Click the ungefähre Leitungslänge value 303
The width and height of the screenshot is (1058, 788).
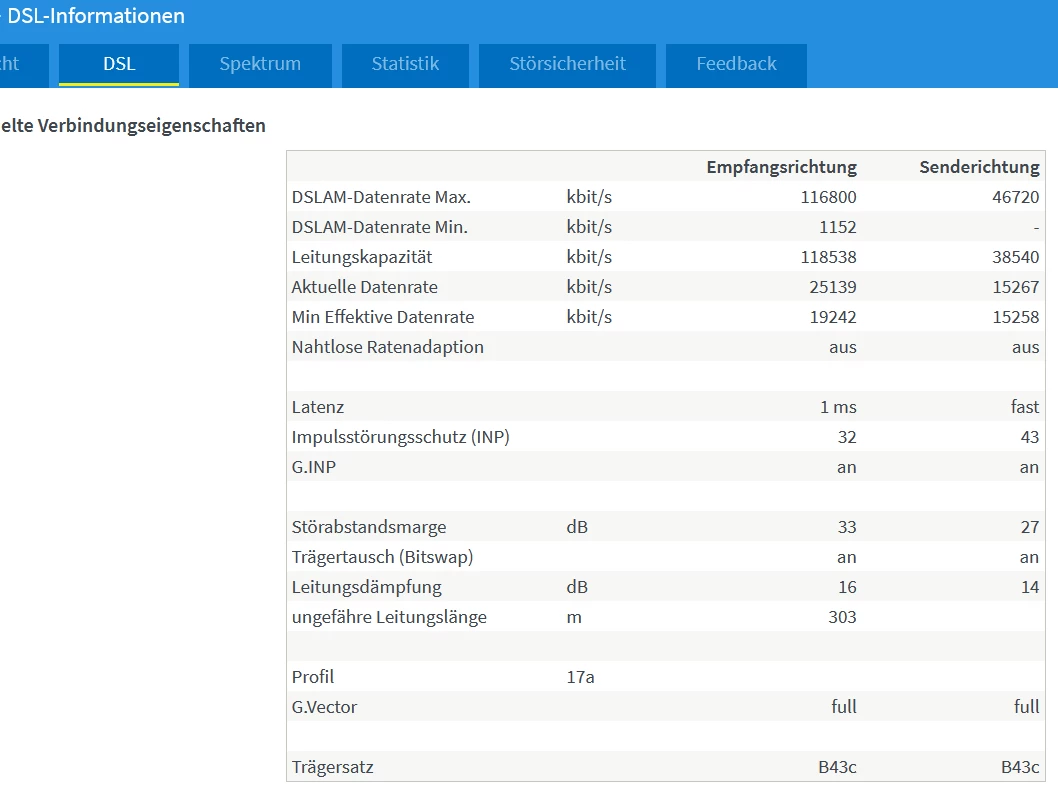842,617
